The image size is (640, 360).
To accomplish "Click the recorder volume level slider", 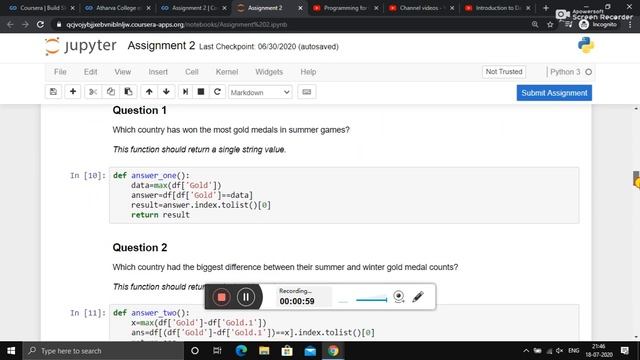I will [371, 300].
